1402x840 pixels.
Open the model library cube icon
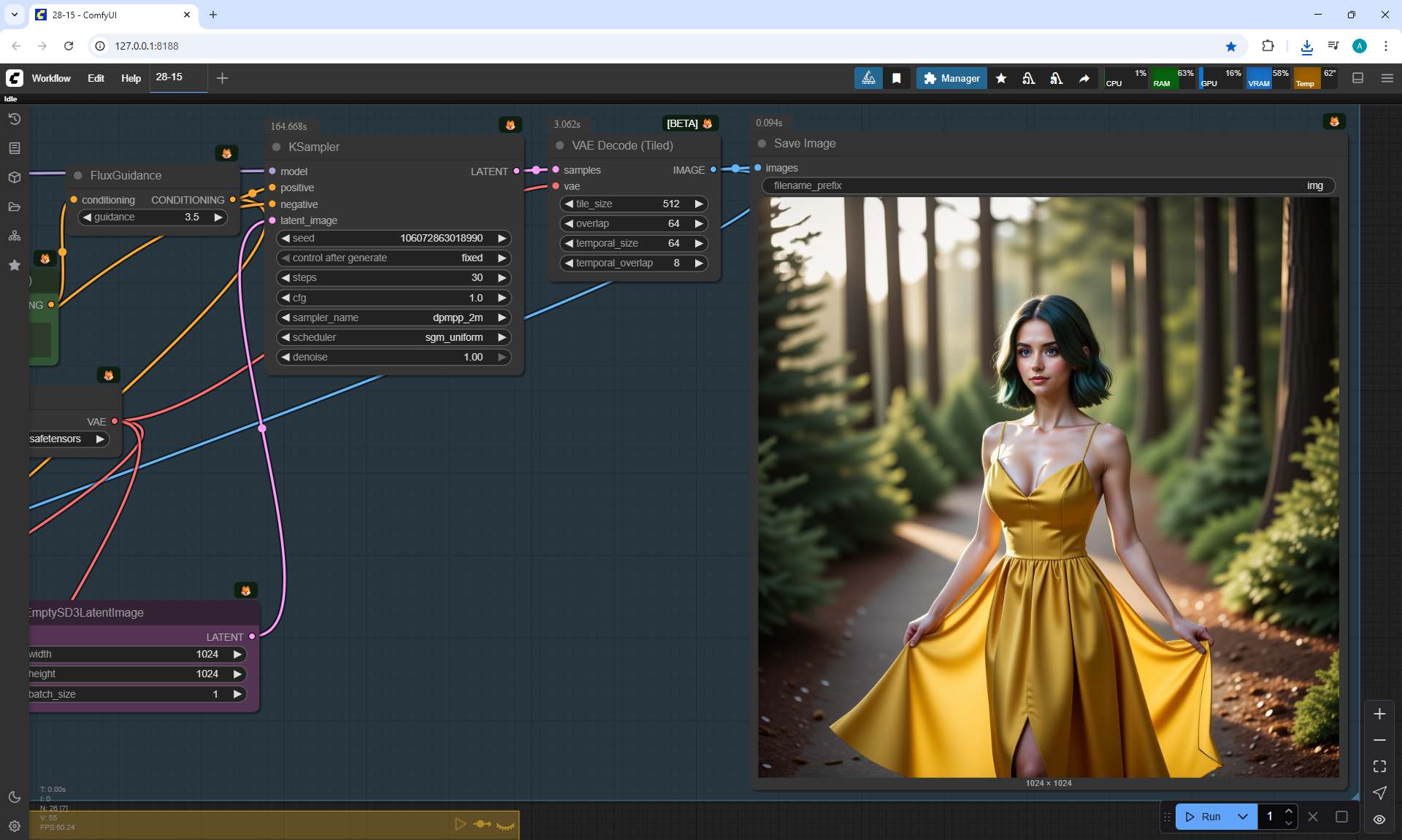(15, 177)
